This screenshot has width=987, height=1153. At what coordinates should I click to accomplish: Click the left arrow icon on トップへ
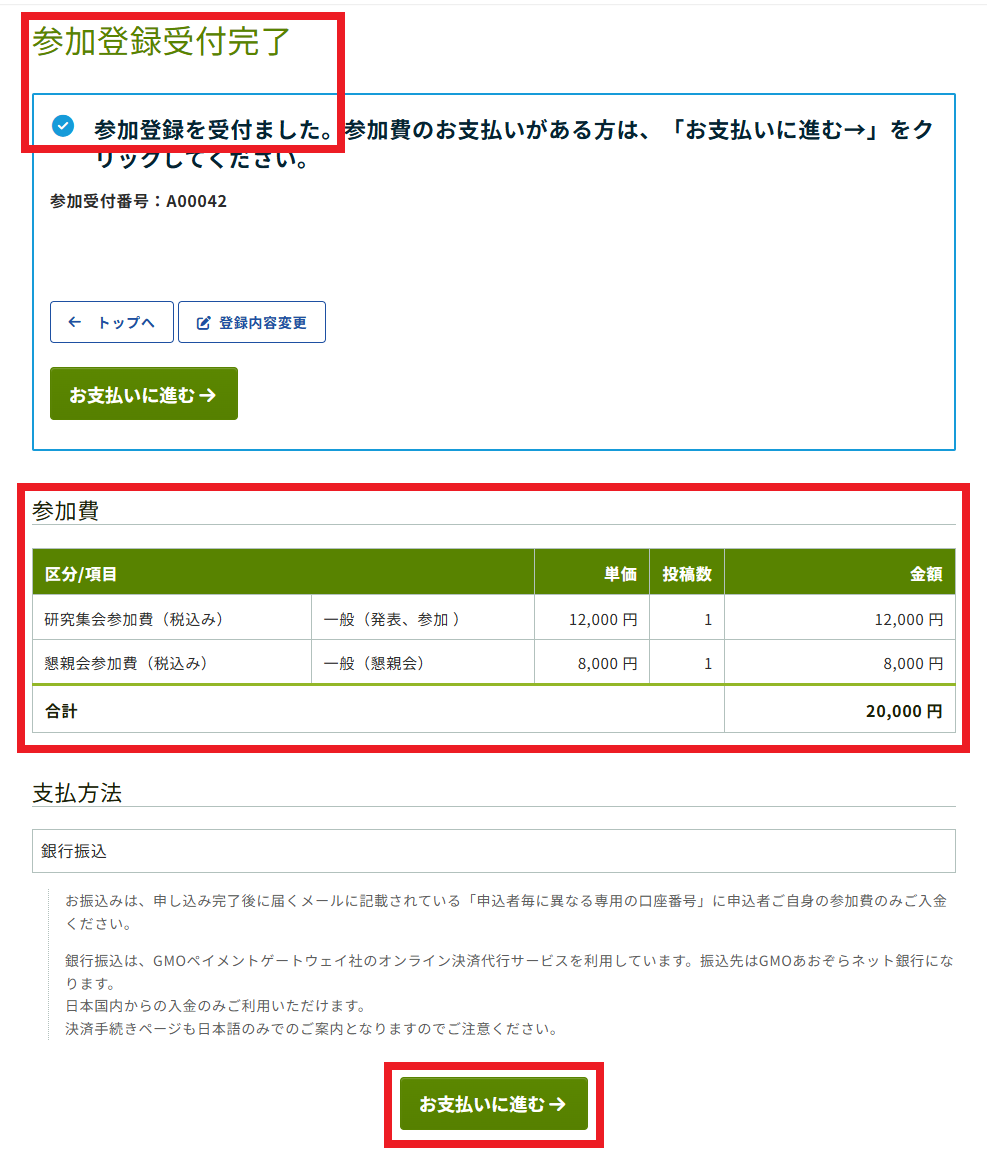[75, 323]
